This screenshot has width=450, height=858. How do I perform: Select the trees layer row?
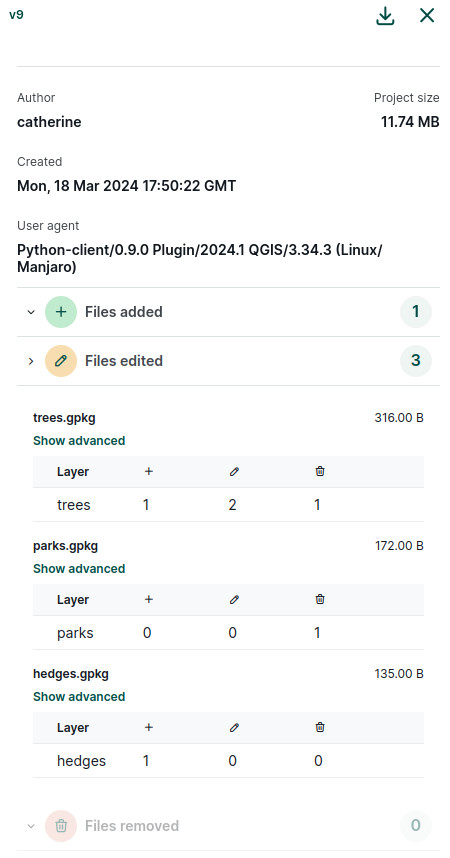coord(228,505)
